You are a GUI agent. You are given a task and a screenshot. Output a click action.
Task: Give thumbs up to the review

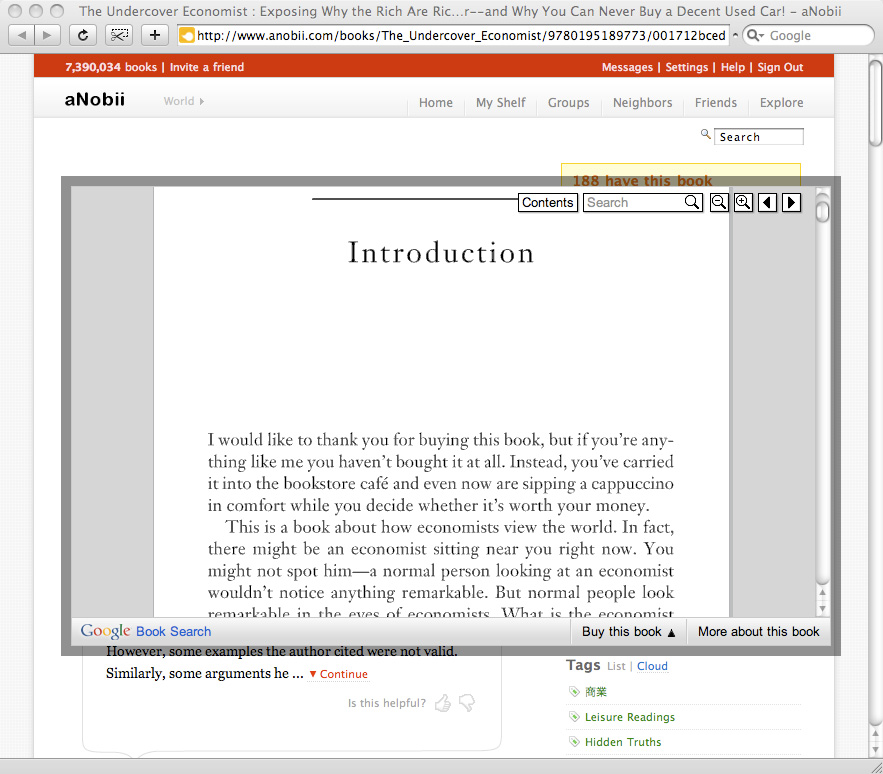[x=442, y=704]
